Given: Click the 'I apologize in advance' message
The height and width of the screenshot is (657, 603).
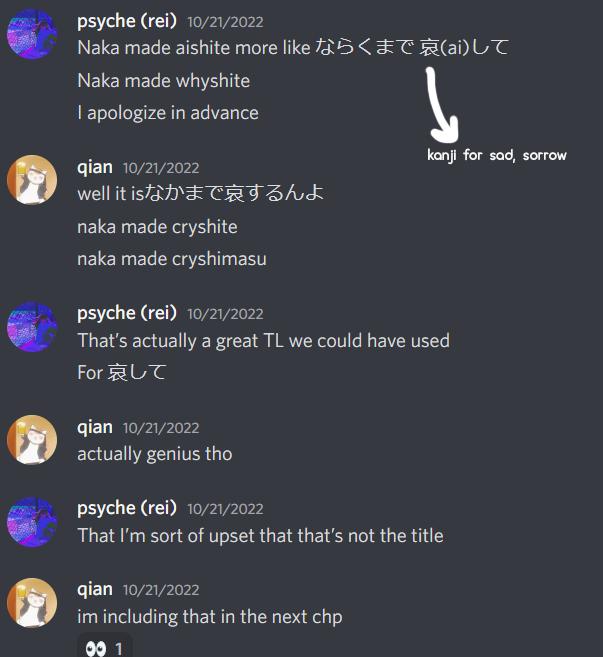Looking at the screenshot, I should tap(168, 113).
